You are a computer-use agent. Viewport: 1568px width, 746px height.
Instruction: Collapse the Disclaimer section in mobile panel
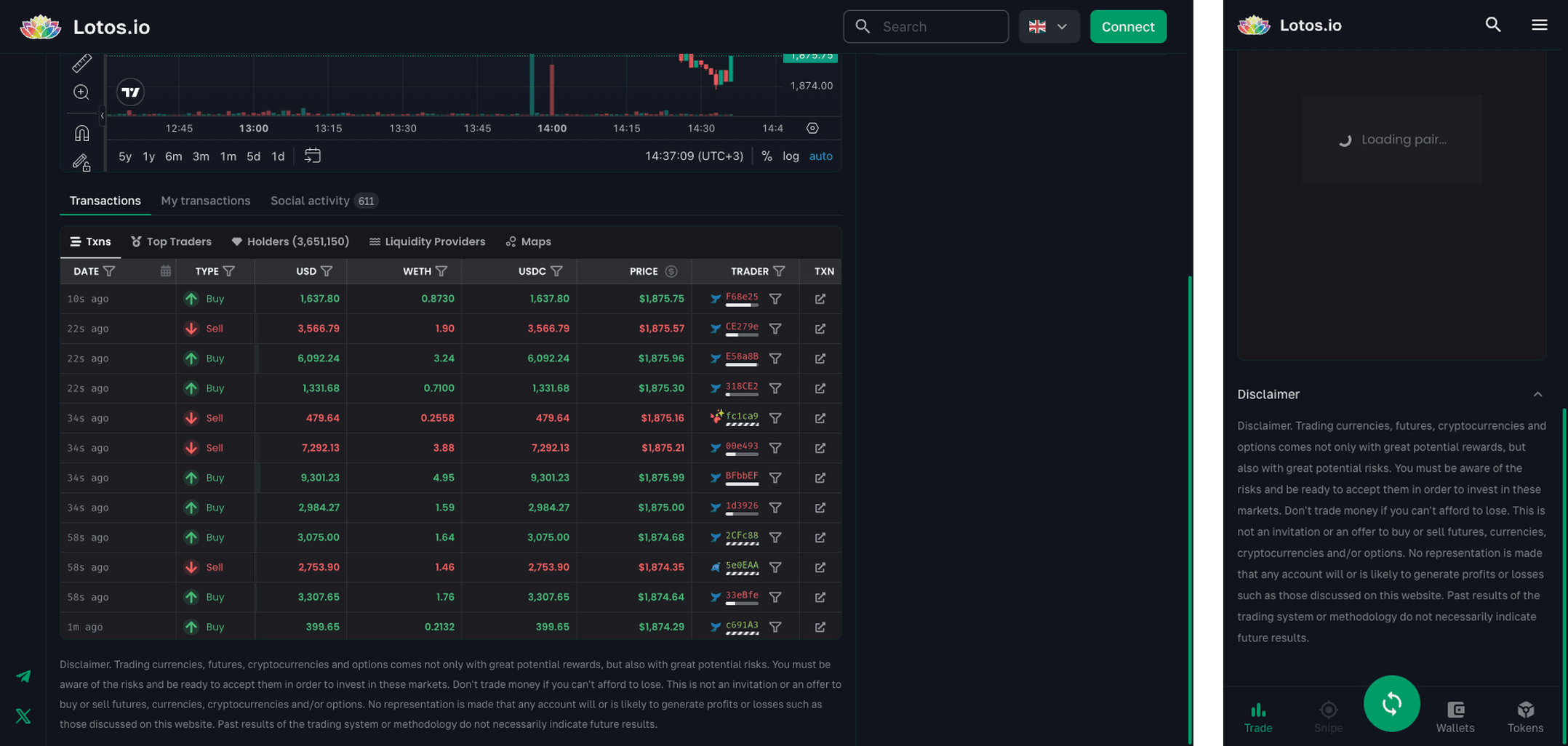pos(1538,394)
